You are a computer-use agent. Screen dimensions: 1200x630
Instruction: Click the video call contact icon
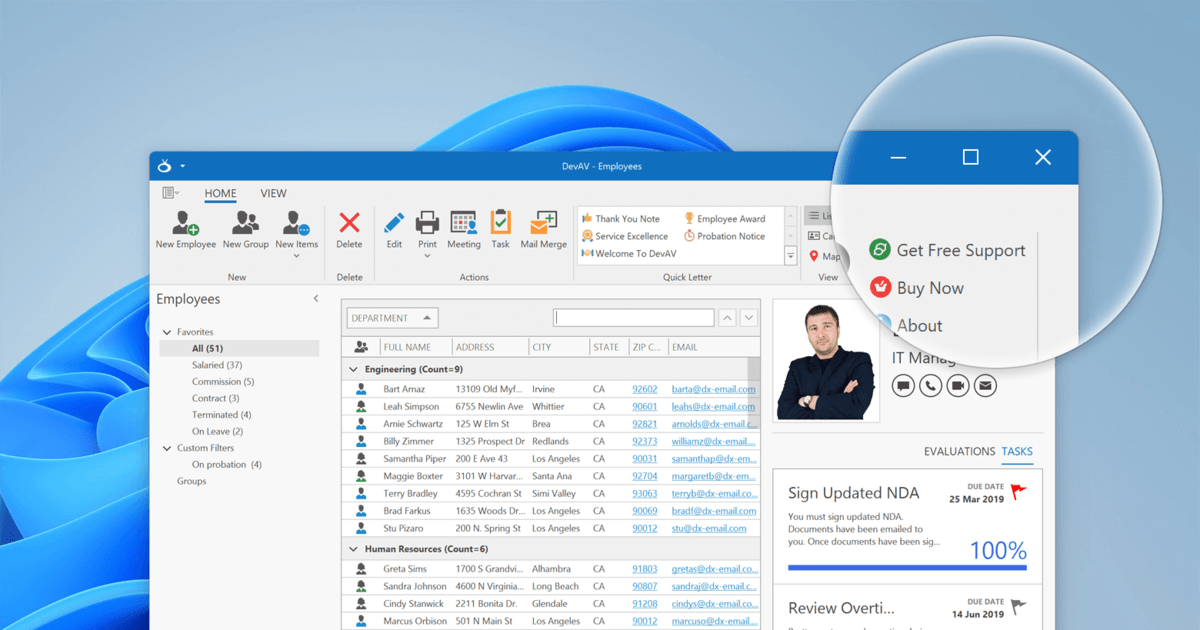(x=958, y=385)
